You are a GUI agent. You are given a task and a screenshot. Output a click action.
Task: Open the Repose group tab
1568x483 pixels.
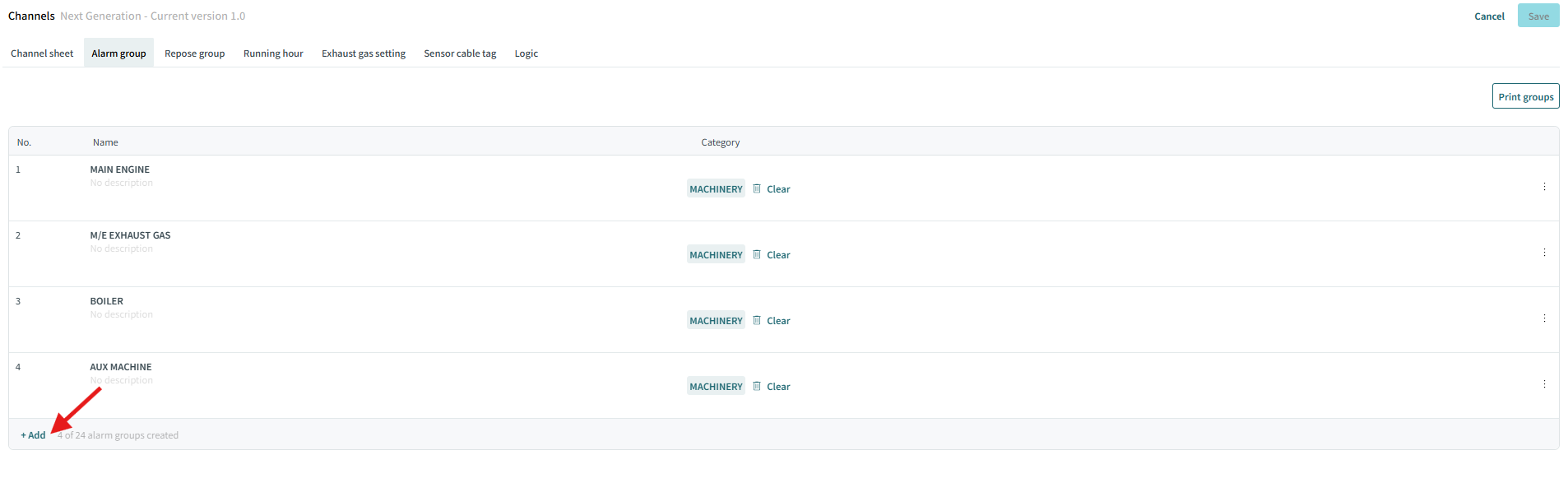point(194,53)
